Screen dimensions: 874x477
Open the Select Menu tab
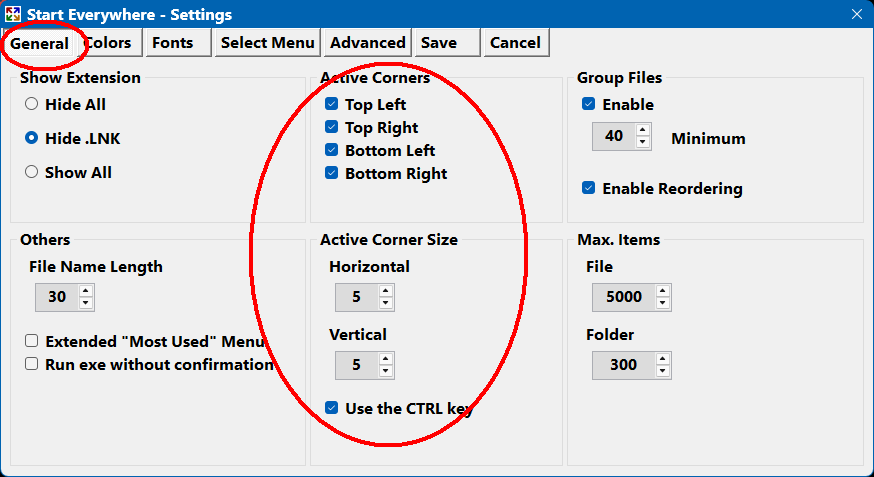[267, 43]
